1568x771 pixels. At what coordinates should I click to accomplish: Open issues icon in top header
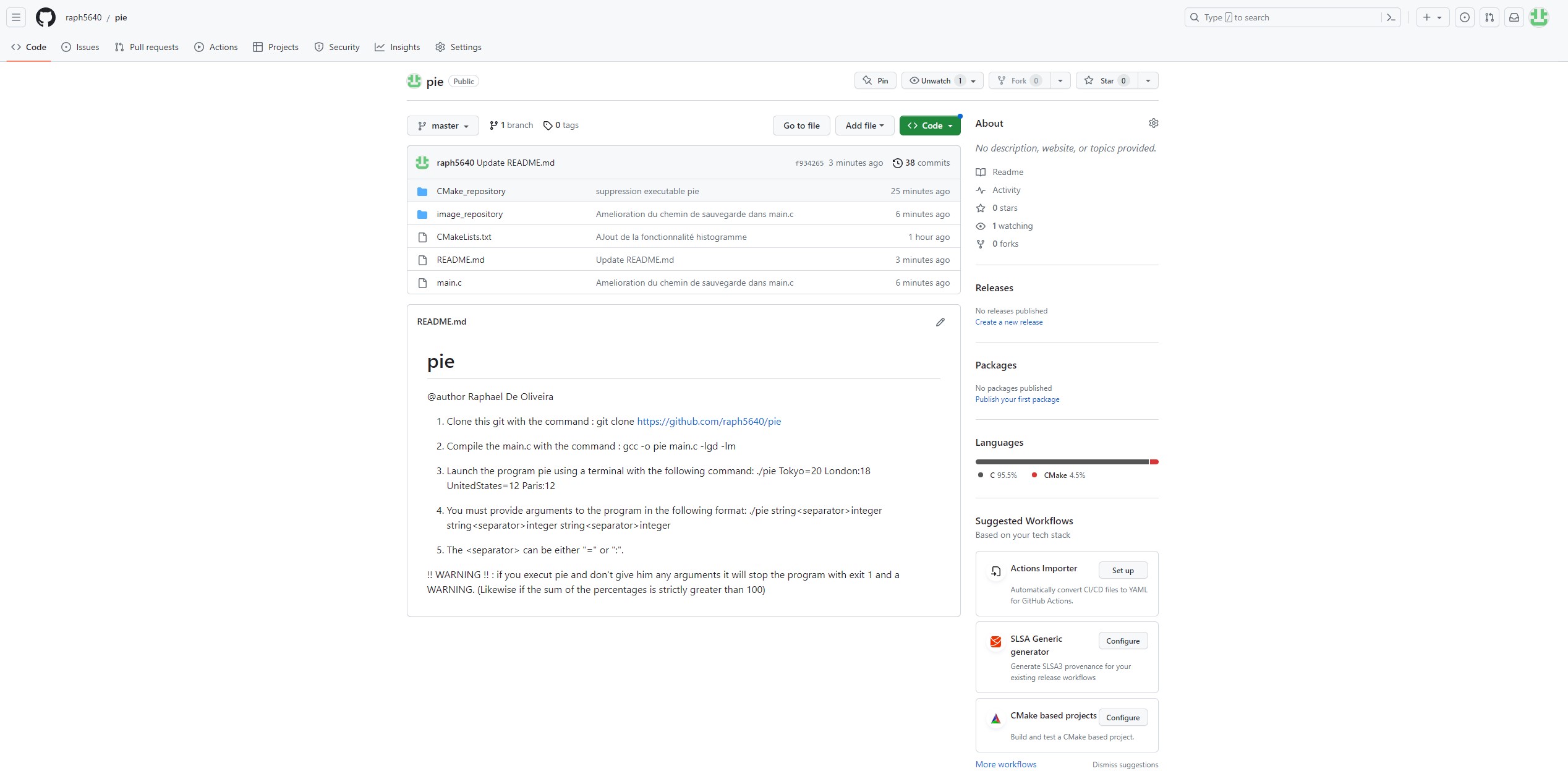(x=1464, y=17)
